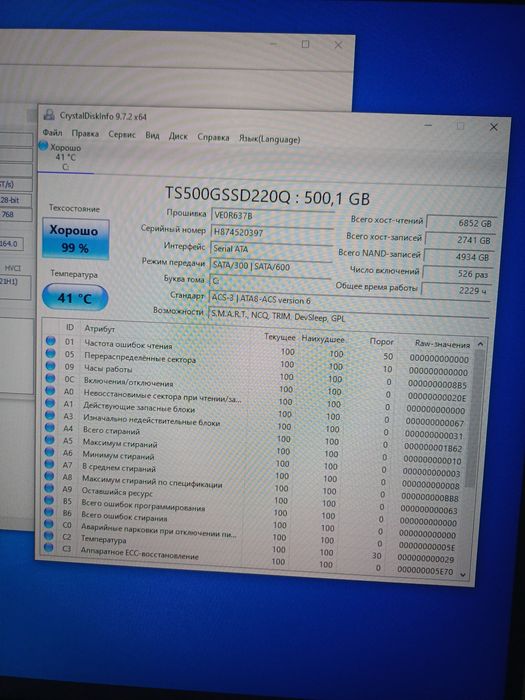The width and height of the screenshot is (525, 700).
Task: Select the Аппаратное ECC-восстановление attribute row
Action: [249, 560]
